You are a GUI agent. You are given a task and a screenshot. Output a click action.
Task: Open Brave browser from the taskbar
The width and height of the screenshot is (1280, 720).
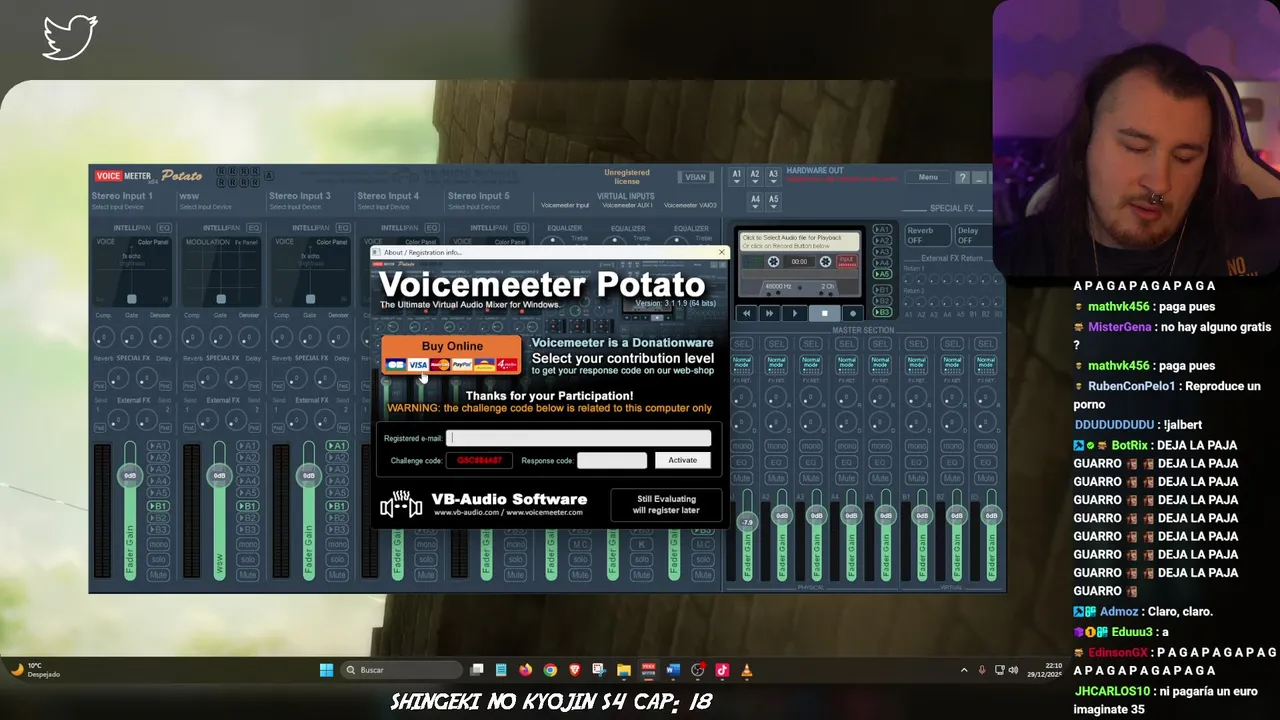point(574,670)
